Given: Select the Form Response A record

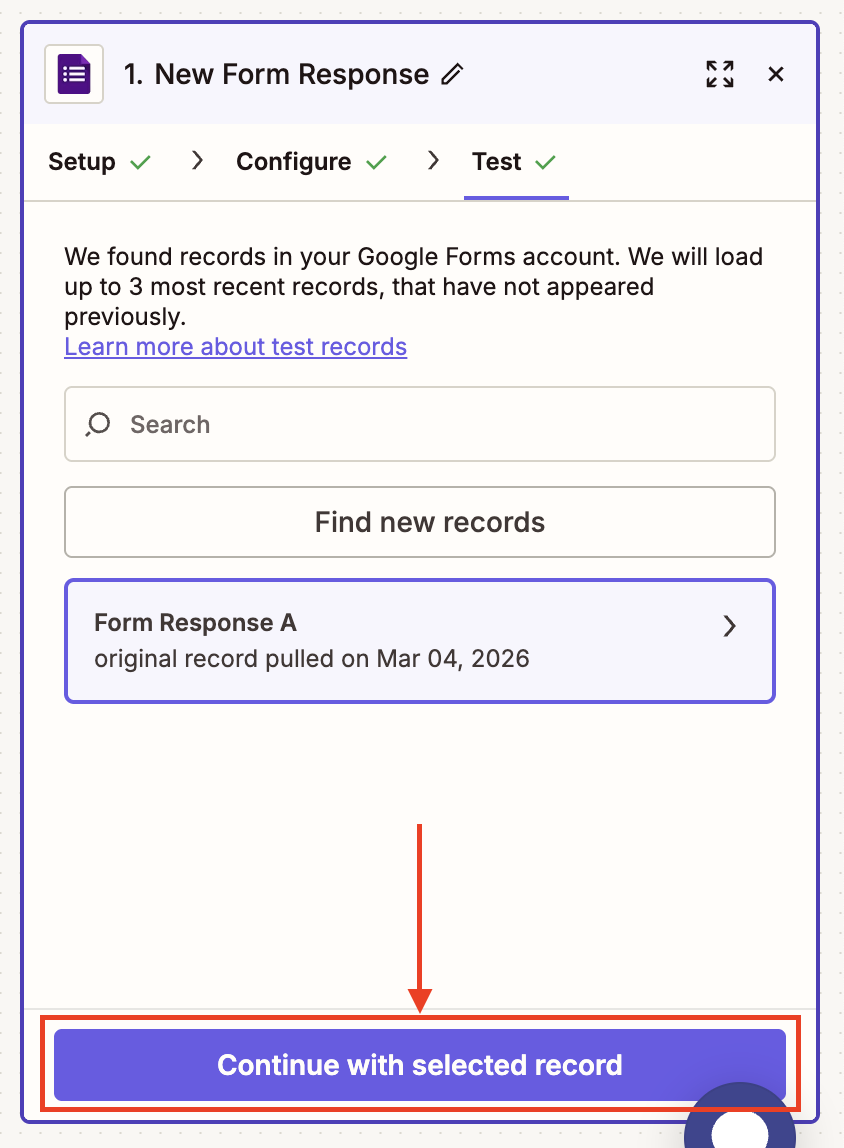Looking at the screenshot, I should click(400, 640).
